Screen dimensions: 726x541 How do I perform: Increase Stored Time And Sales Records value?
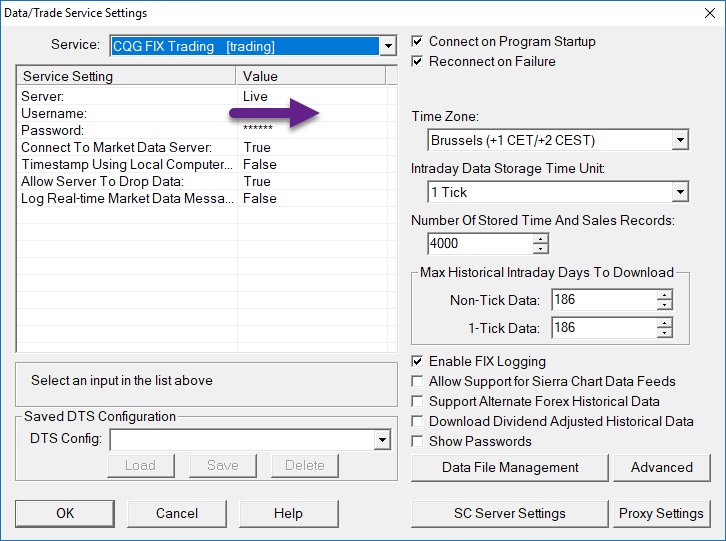(540, 239)
